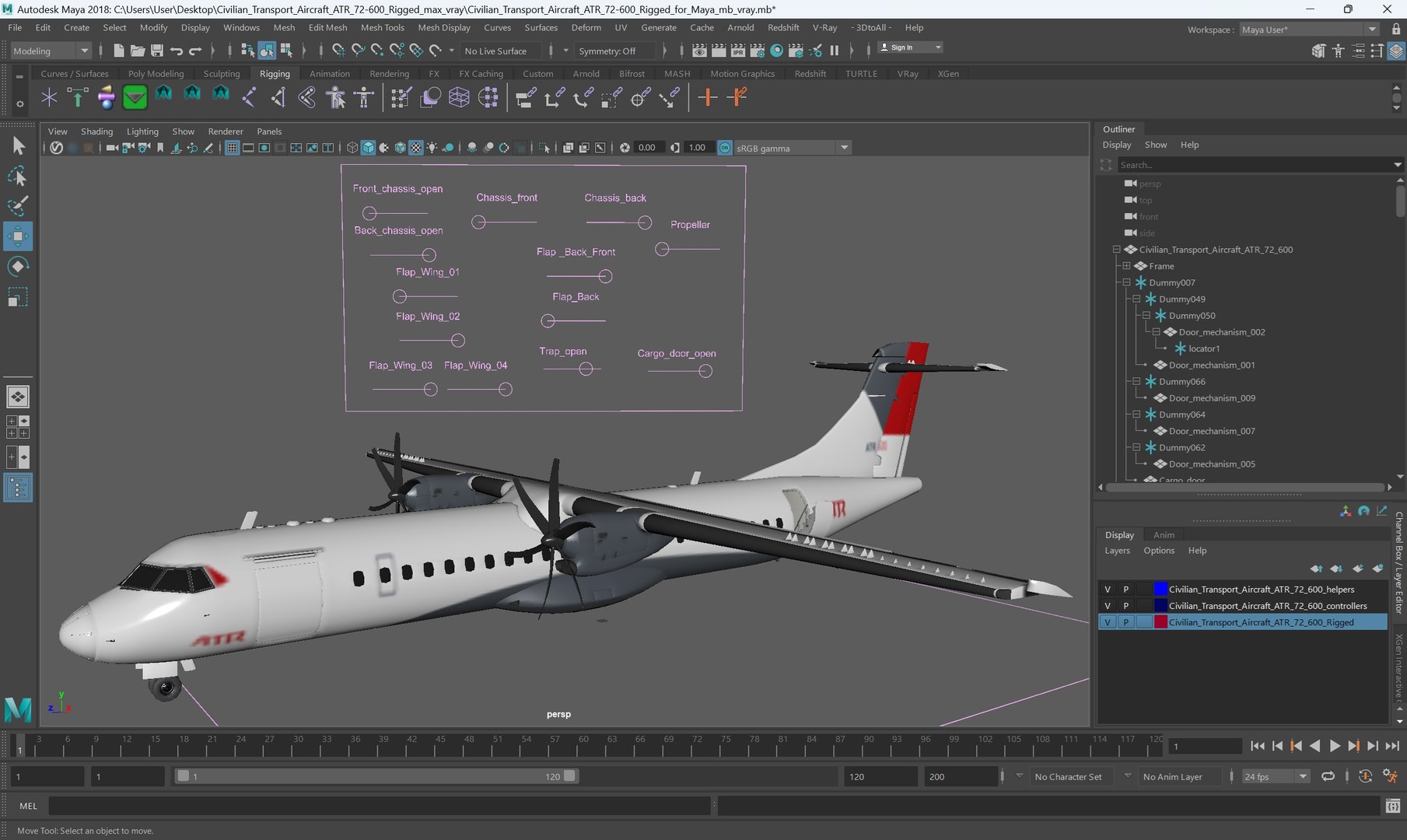
Task: Toggle loop playback mode
Action: click(x=1328, y=776)
